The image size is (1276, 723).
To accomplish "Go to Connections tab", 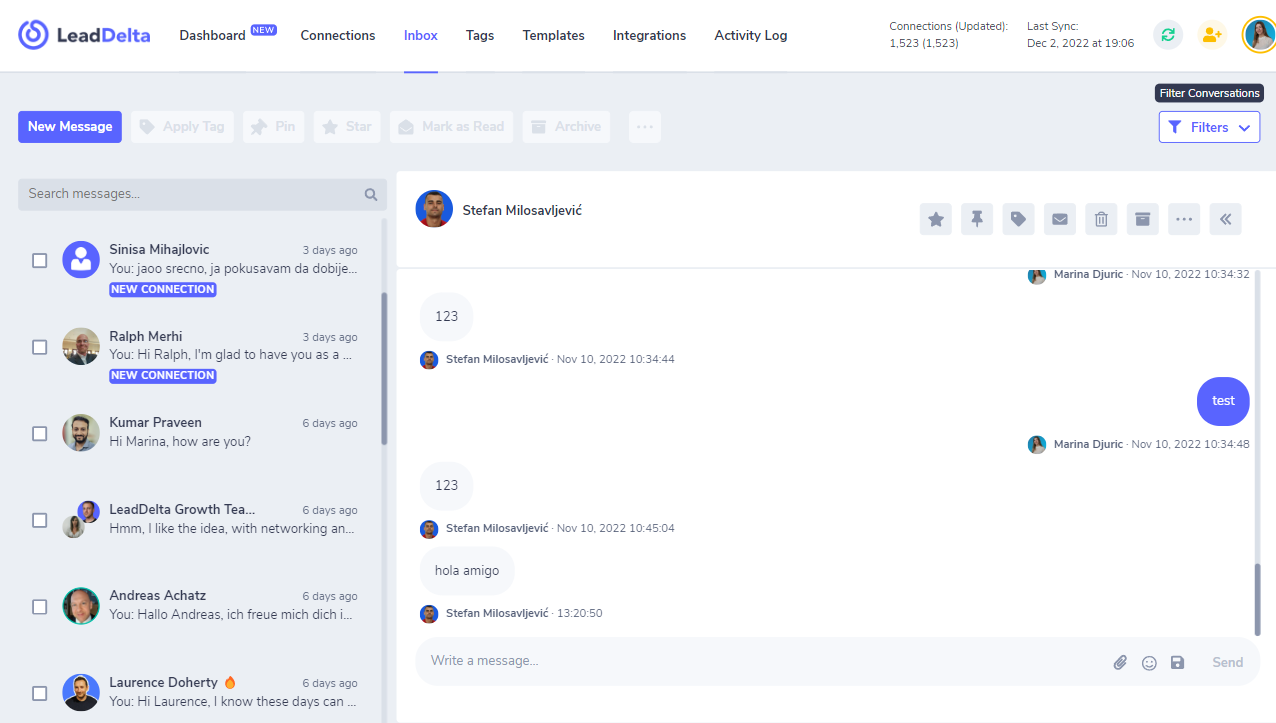I will [338, 35].
